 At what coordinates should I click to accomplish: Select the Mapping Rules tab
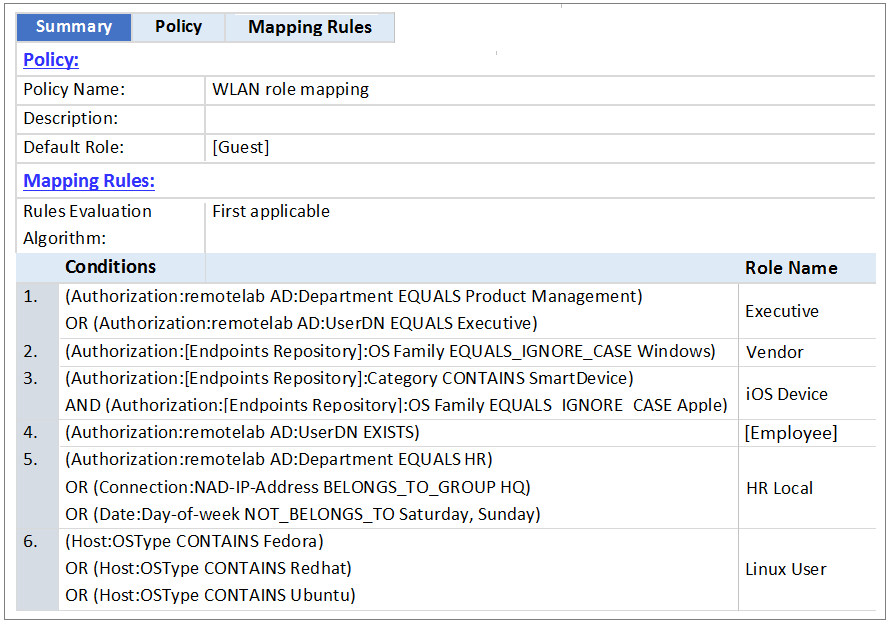[x=310, y=27]
